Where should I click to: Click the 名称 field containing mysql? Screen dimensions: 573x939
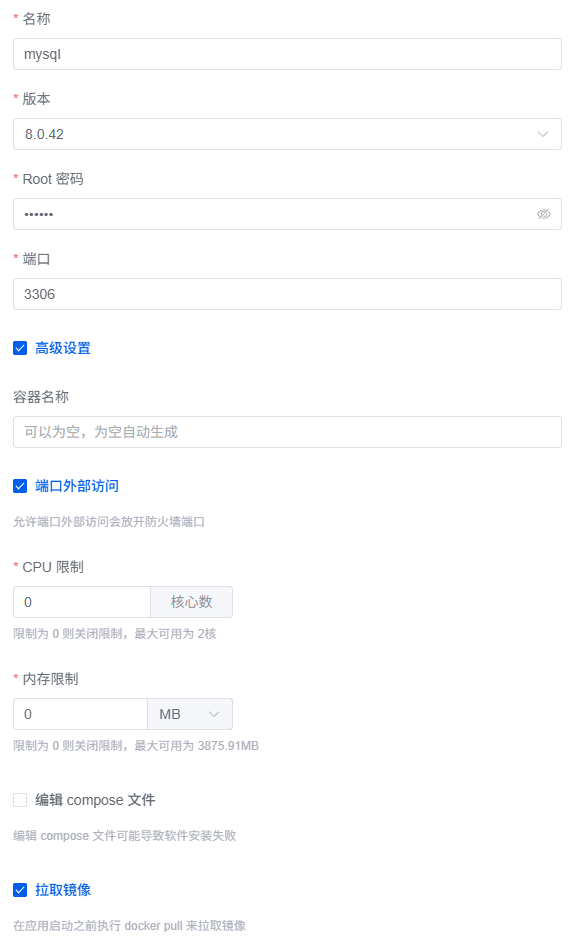coord(287,54)
